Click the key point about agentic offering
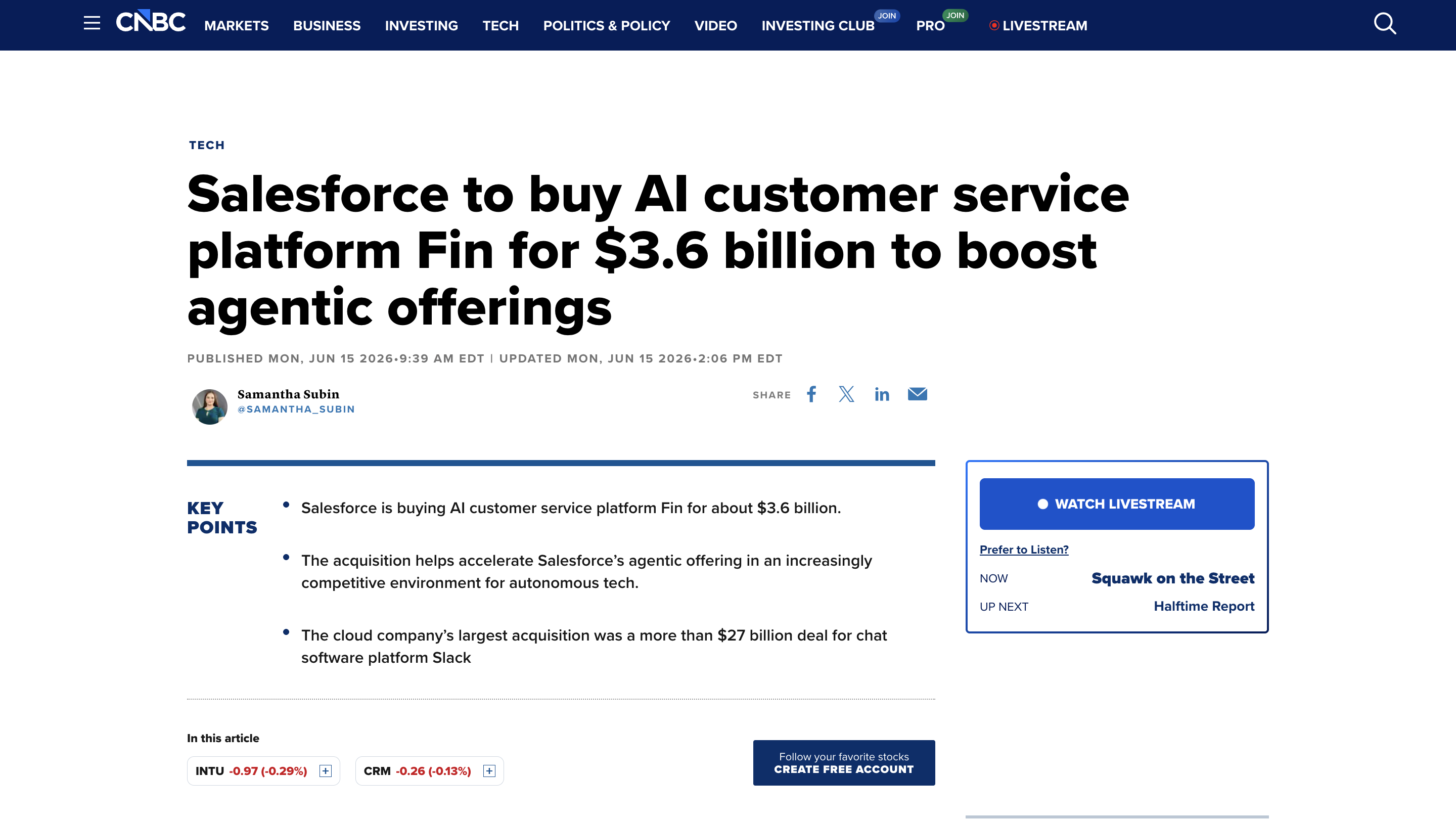Screen dimensions: 1456x821 coord(586,571)
